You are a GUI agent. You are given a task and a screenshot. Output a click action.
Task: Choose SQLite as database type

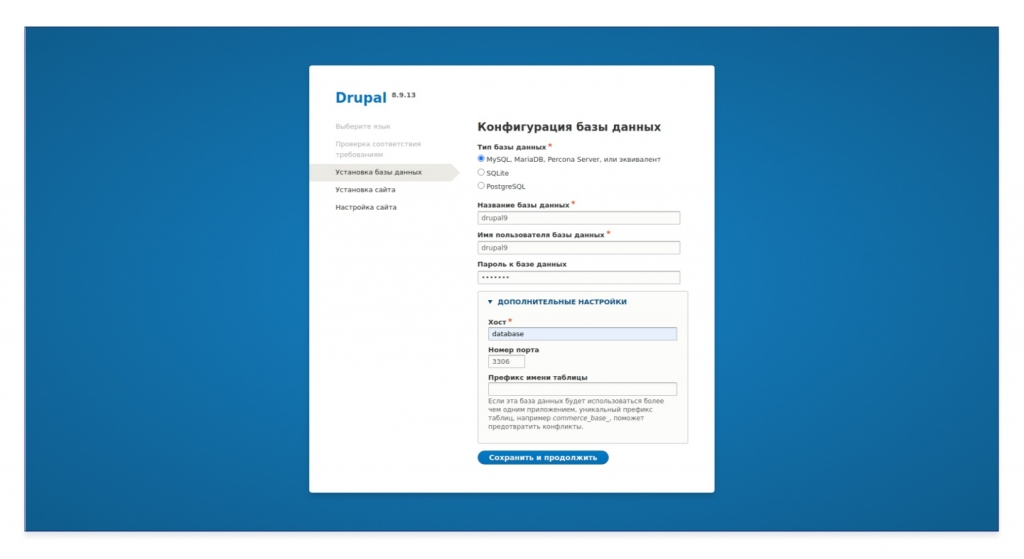click(481, 172)
